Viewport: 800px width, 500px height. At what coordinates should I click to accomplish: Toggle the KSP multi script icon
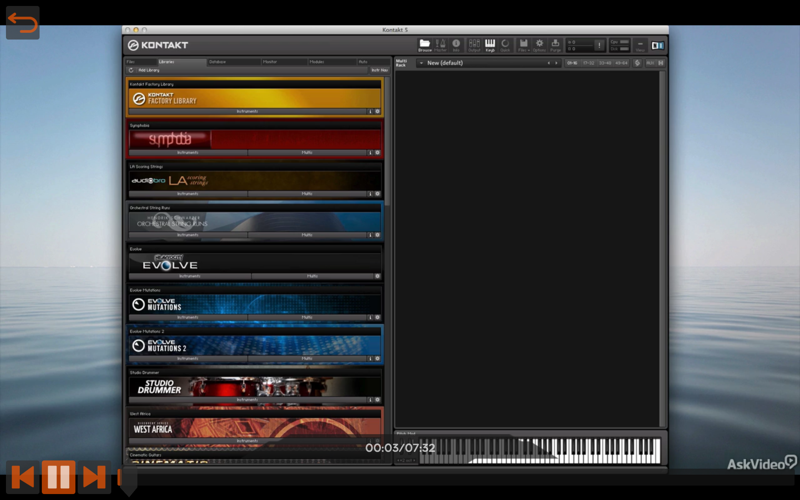[637, 63]
